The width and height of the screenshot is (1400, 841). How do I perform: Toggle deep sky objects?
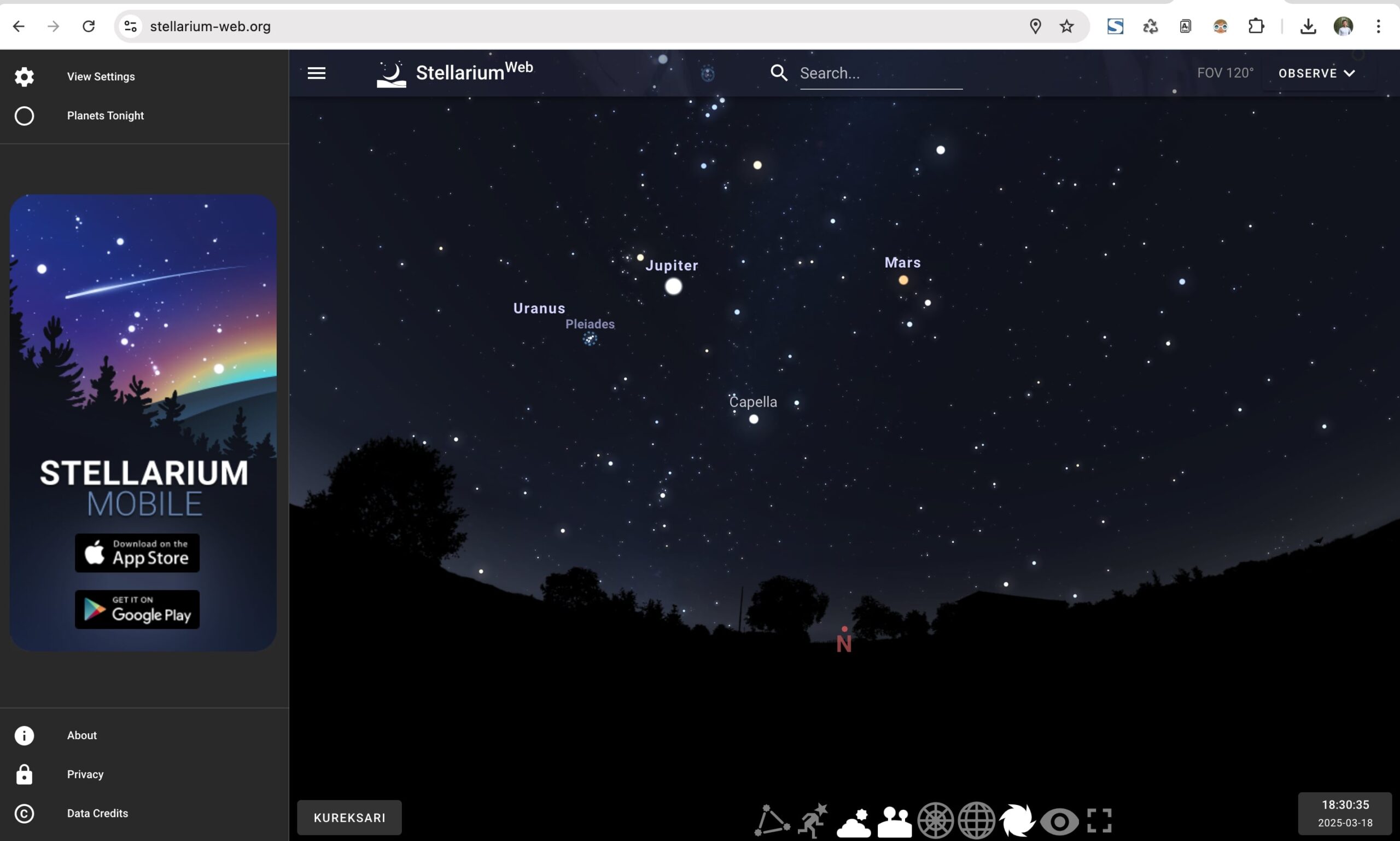(1017, 820)
